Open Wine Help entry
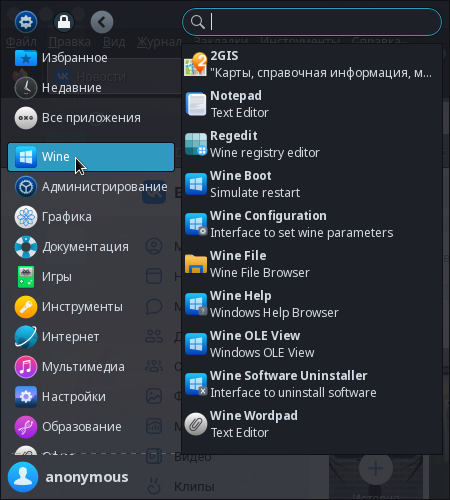 pos(312,304)
